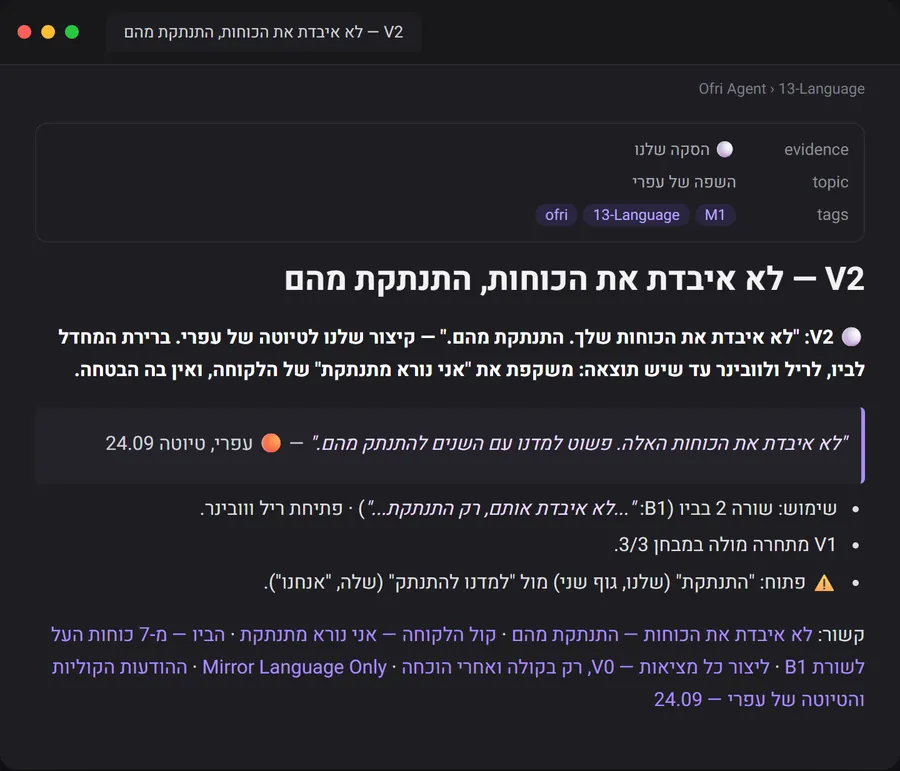This screenshot has height=771, width=900.
Task: Click the topic value 'השפה של עפרי'
Action: tap(684, 183)
